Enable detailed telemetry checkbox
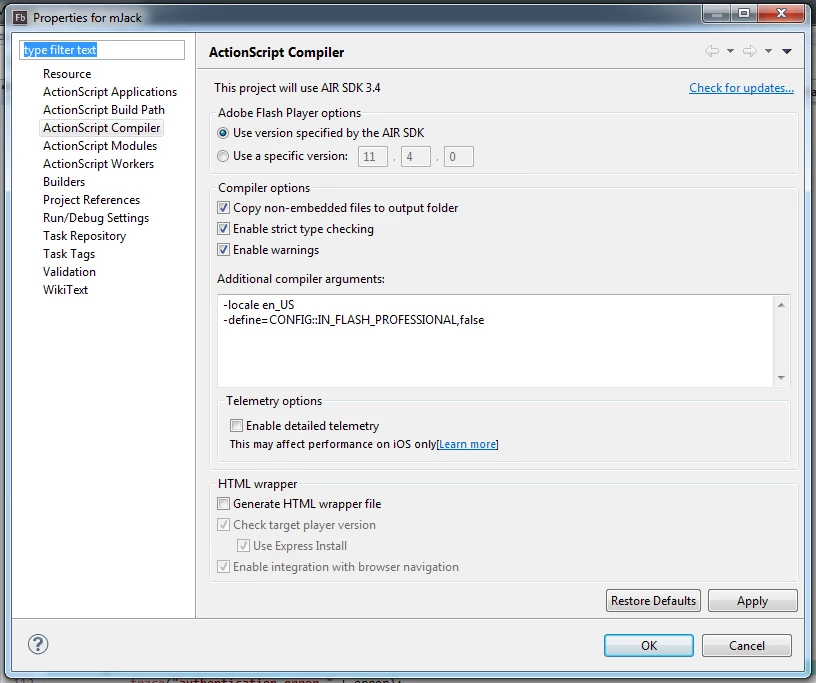The width and height of the screenshot is (816, 683). point(236,426)
